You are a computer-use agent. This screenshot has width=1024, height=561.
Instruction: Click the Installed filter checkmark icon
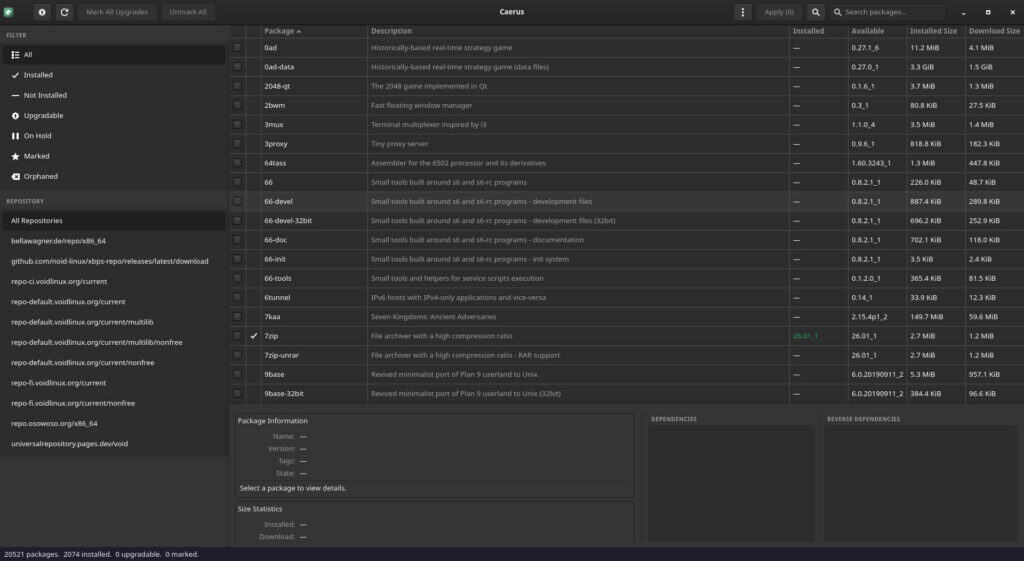15,75
